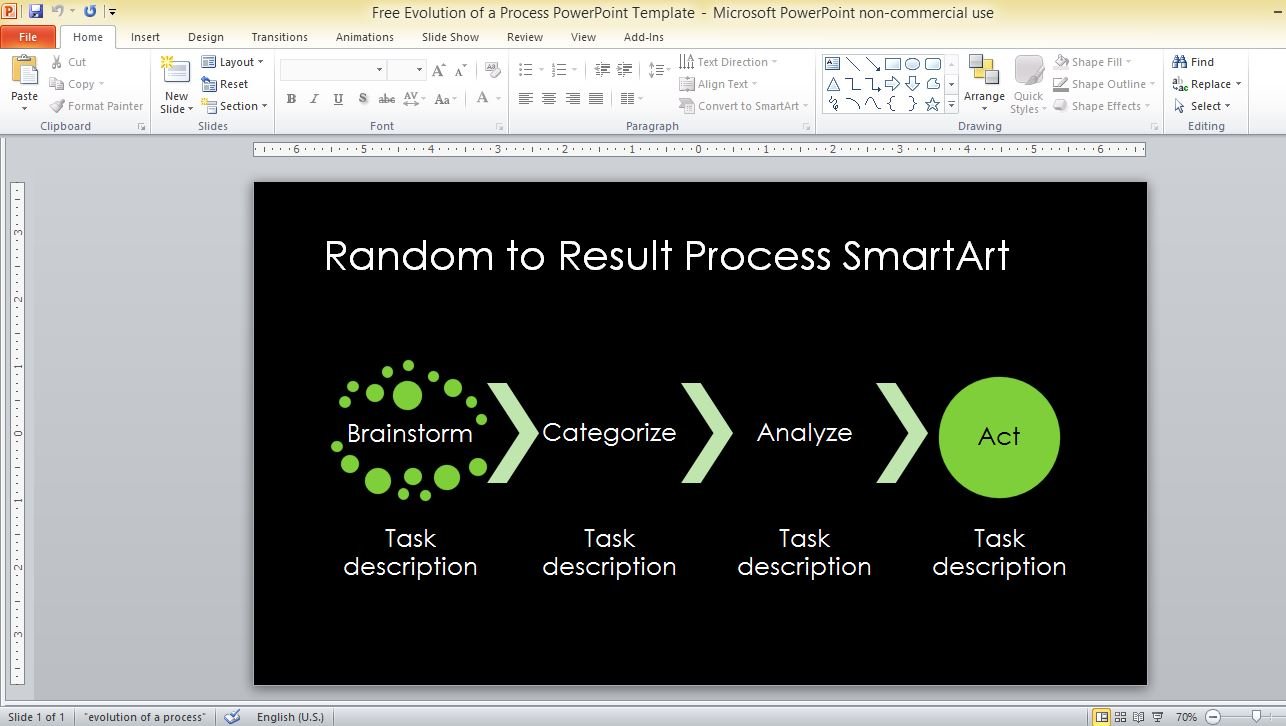
Task: Open the Transitions tab
Action: tap(279, 37)
